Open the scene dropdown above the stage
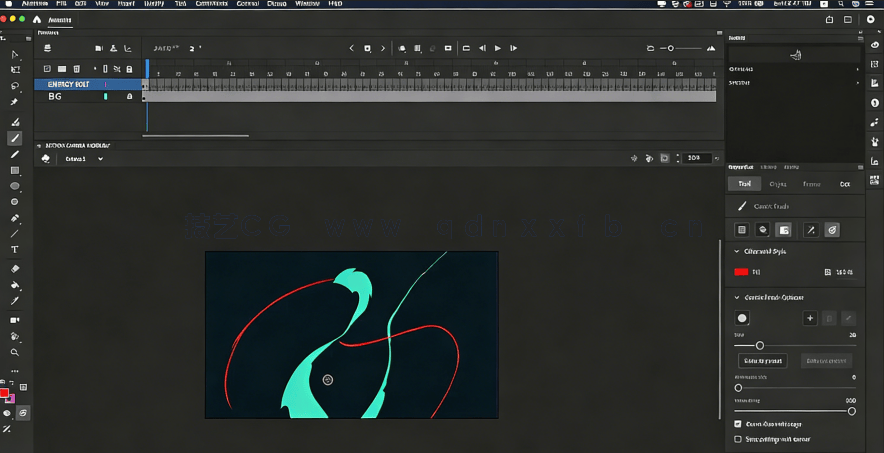Screen dimensions: 884x453 84,159
